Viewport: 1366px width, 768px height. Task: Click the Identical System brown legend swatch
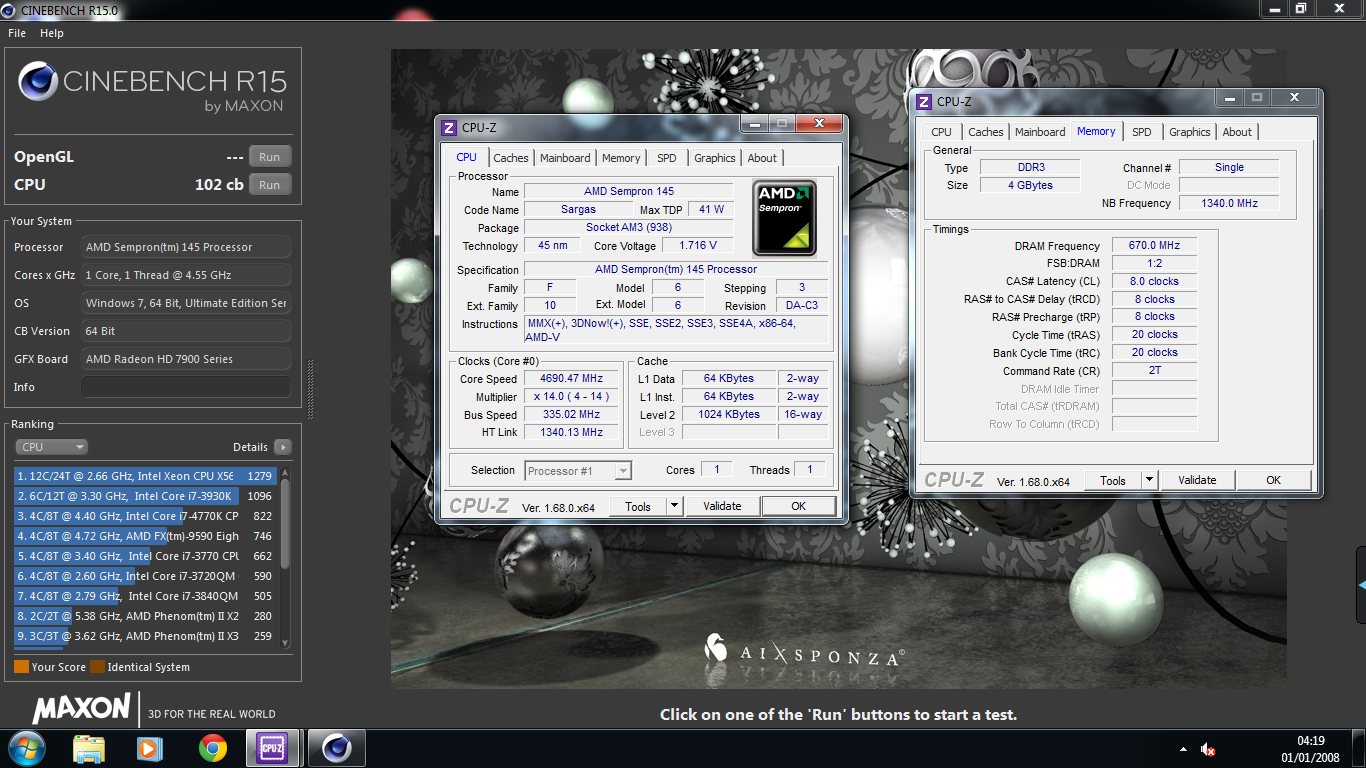(x=97, y=666)
